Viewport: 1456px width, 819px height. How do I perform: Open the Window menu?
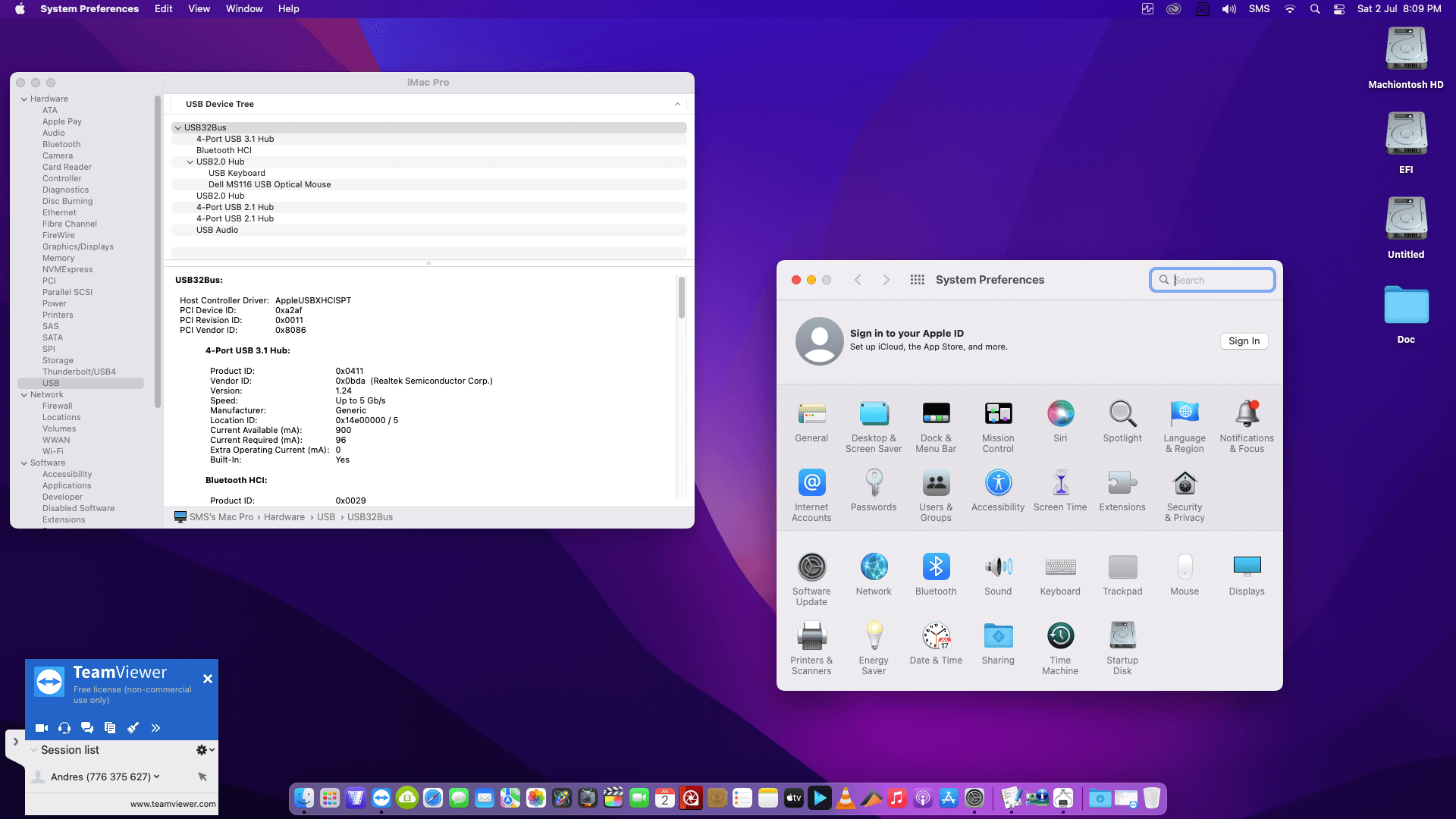click(244, 9)
